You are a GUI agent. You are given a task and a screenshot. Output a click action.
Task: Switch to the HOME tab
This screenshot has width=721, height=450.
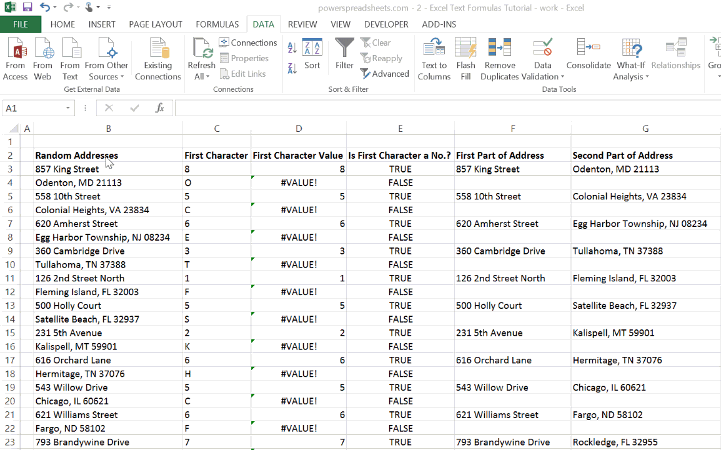(x=63, y=24)
